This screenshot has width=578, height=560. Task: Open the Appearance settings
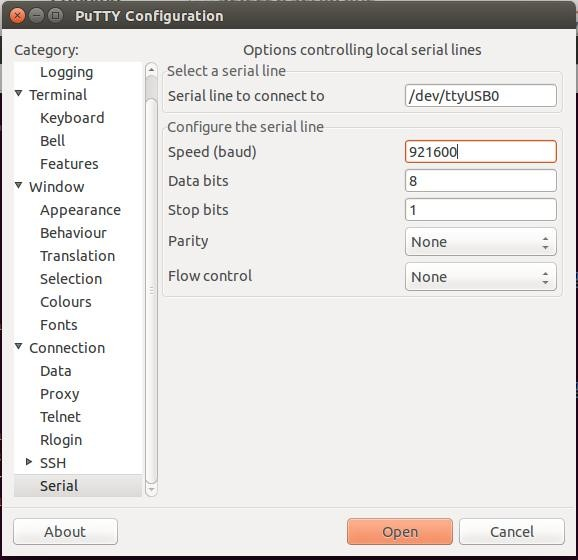pos(80,210)
